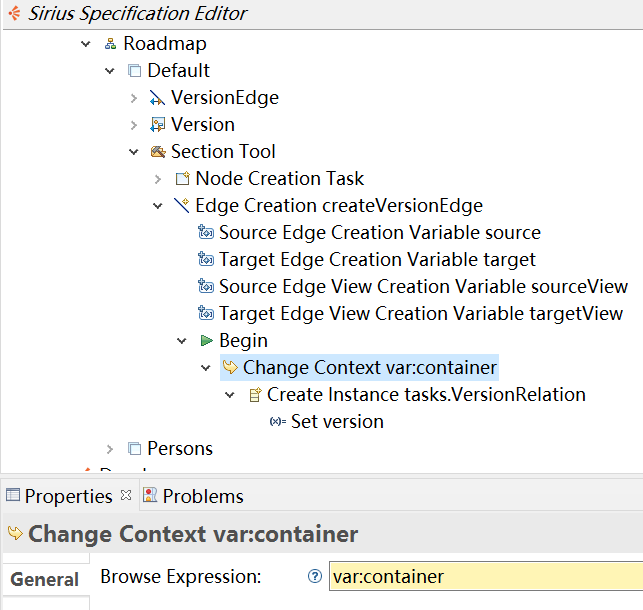
Task: Switch to the Problems tab
Action: (x=194, y=496)
